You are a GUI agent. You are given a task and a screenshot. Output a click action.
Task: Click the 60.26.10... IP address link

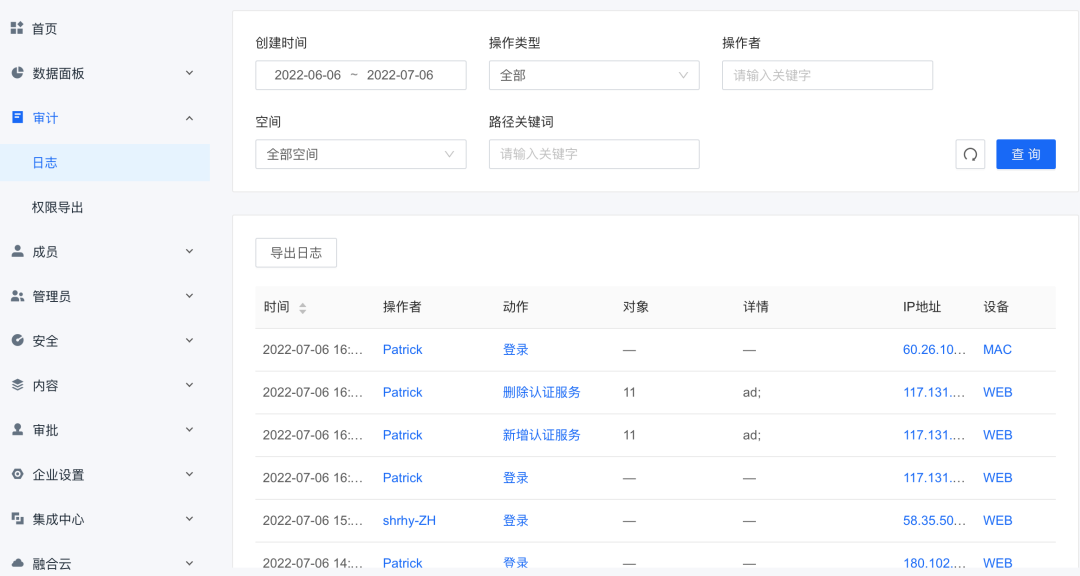[x=934, y=349]
